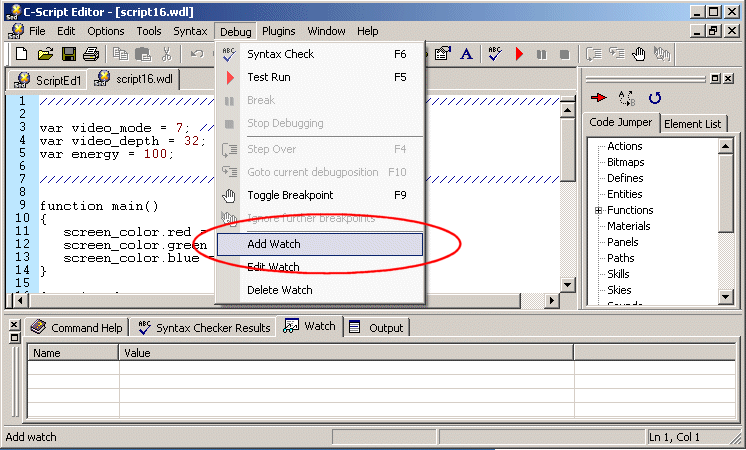Click the New file toolbar icon
Viewport: 746px width, 450px height.
pos(21,54)
